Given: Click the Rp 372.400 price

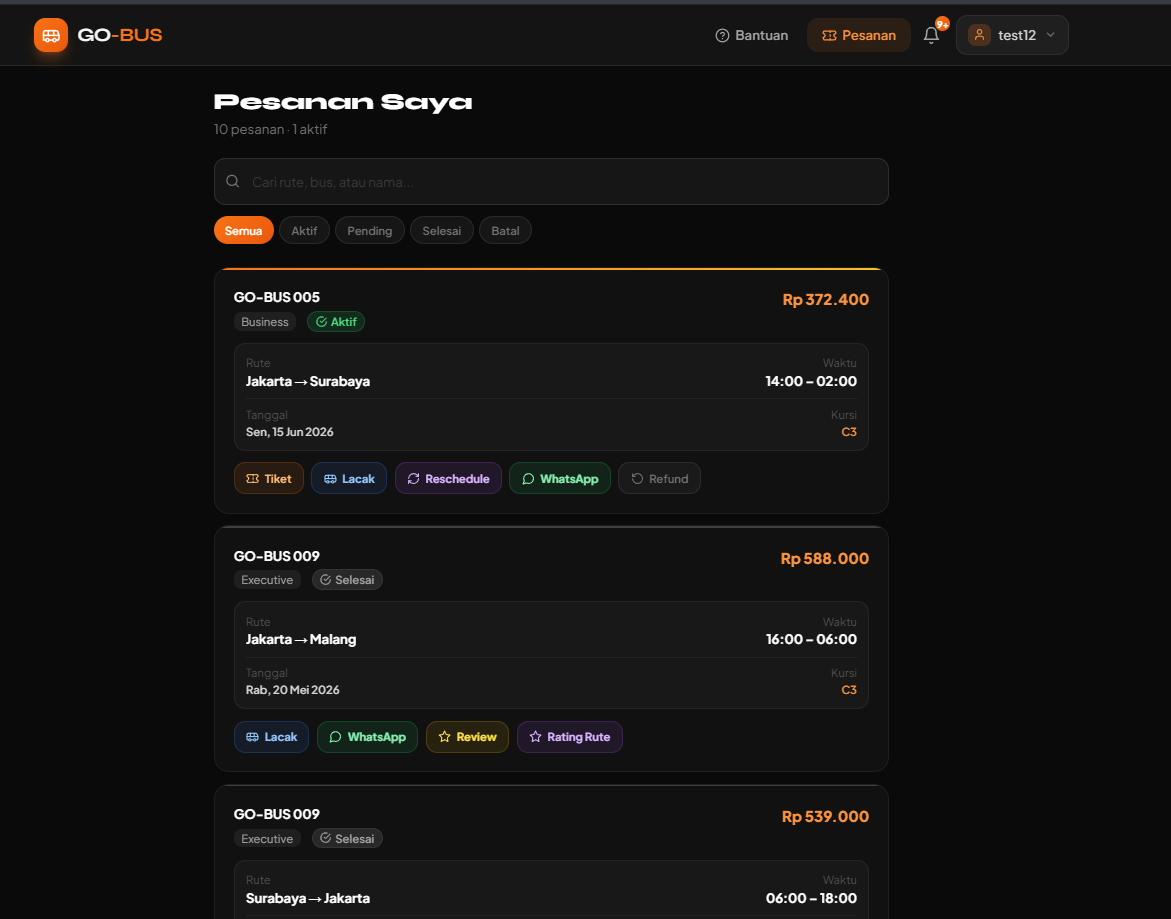Looking at the screenshot, I should pyautogui.click(x=825, y=299).
